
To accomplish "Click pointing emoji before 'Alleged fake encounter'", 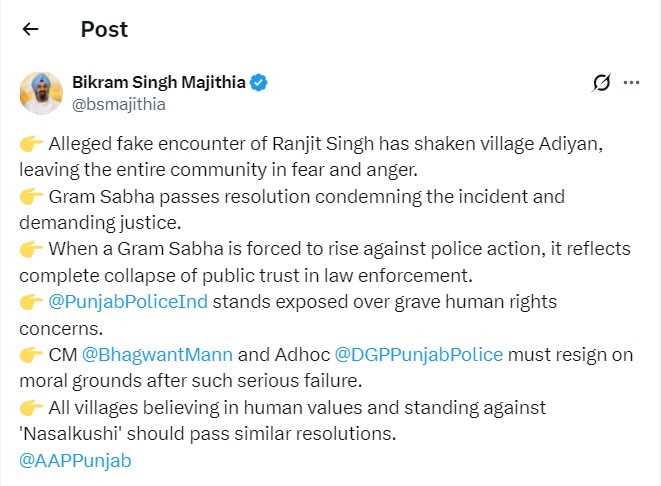I will click(32, 144).
